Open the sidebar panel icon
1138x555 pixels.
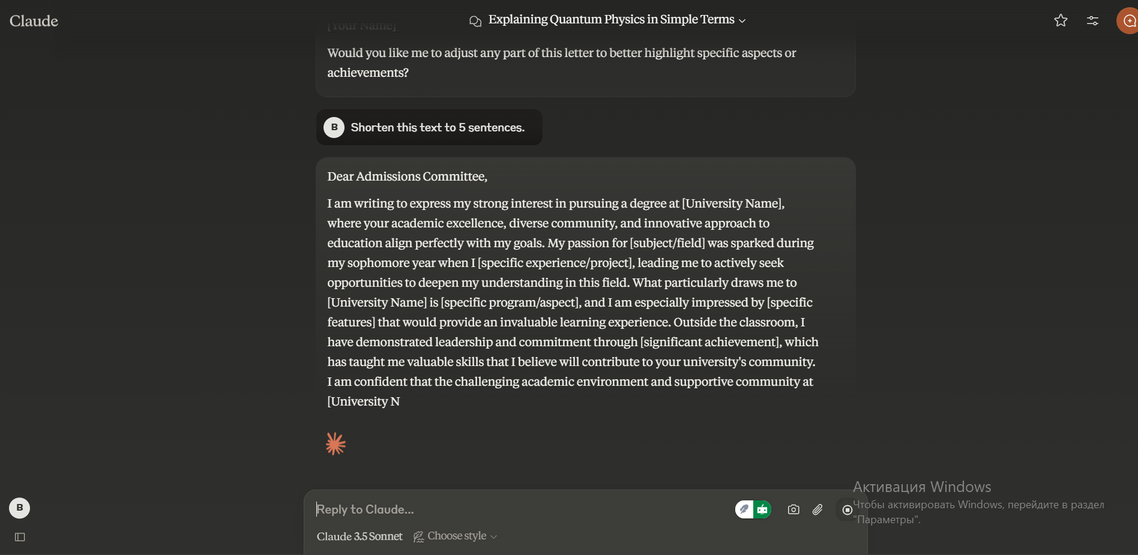click(19, 537)
